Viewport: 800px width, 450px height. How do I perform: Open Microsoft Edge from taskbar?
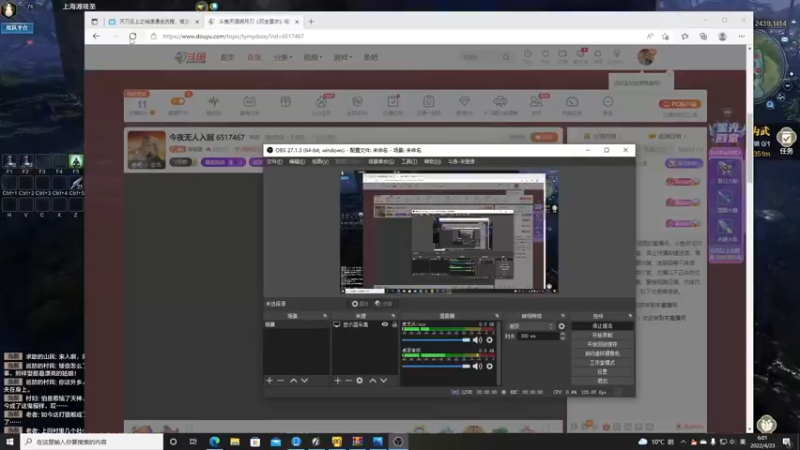[x=214, y=442]
